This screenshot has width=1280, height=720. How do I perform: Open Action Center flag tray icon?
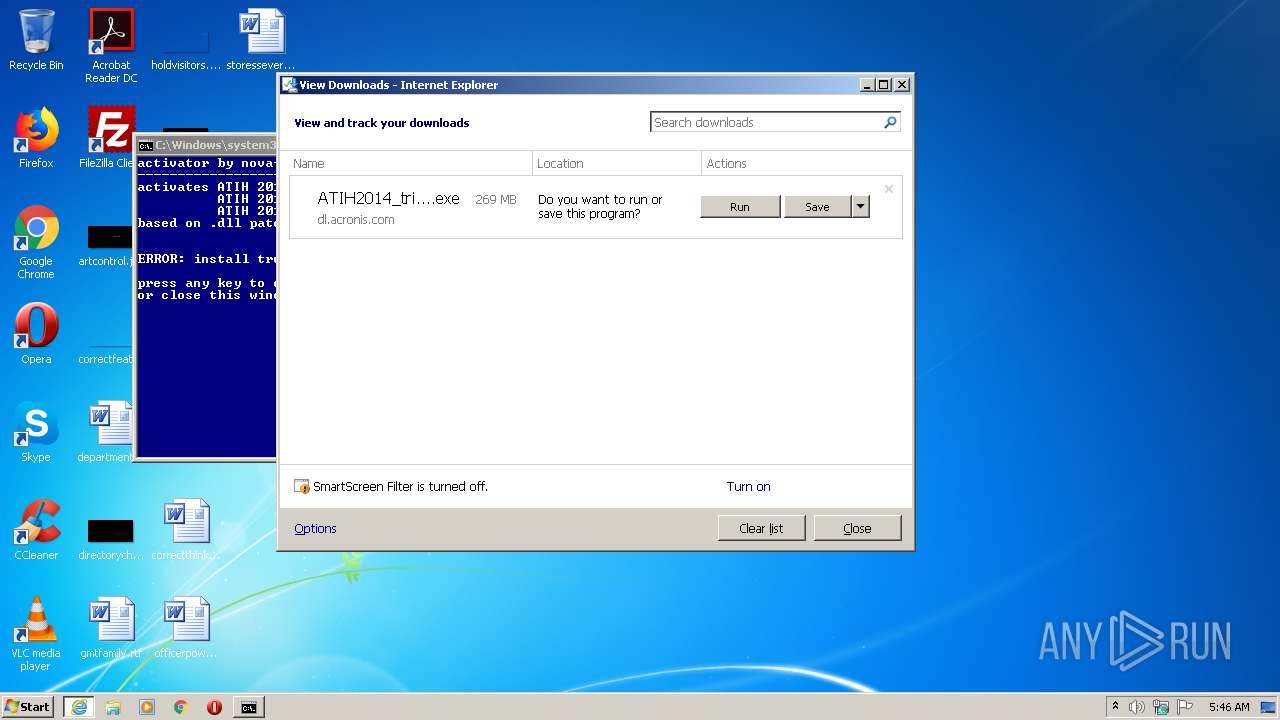[x=1185, y=707]
